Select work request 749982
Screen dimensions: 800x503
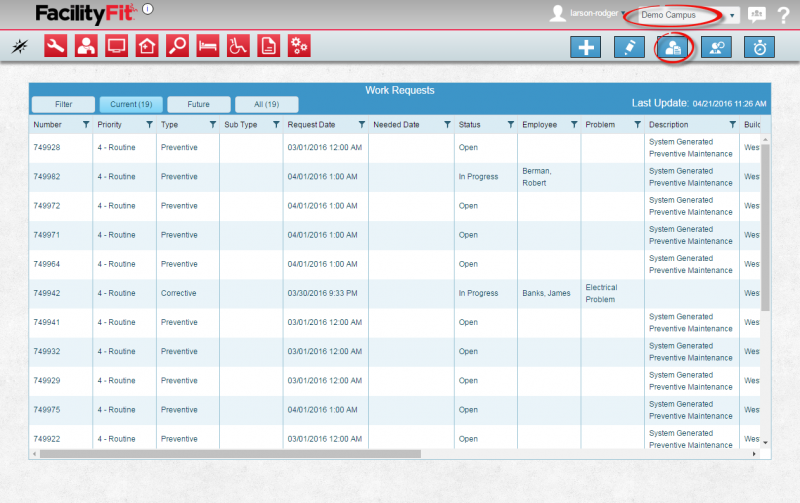pyautogui.click(x=47, y=177)
